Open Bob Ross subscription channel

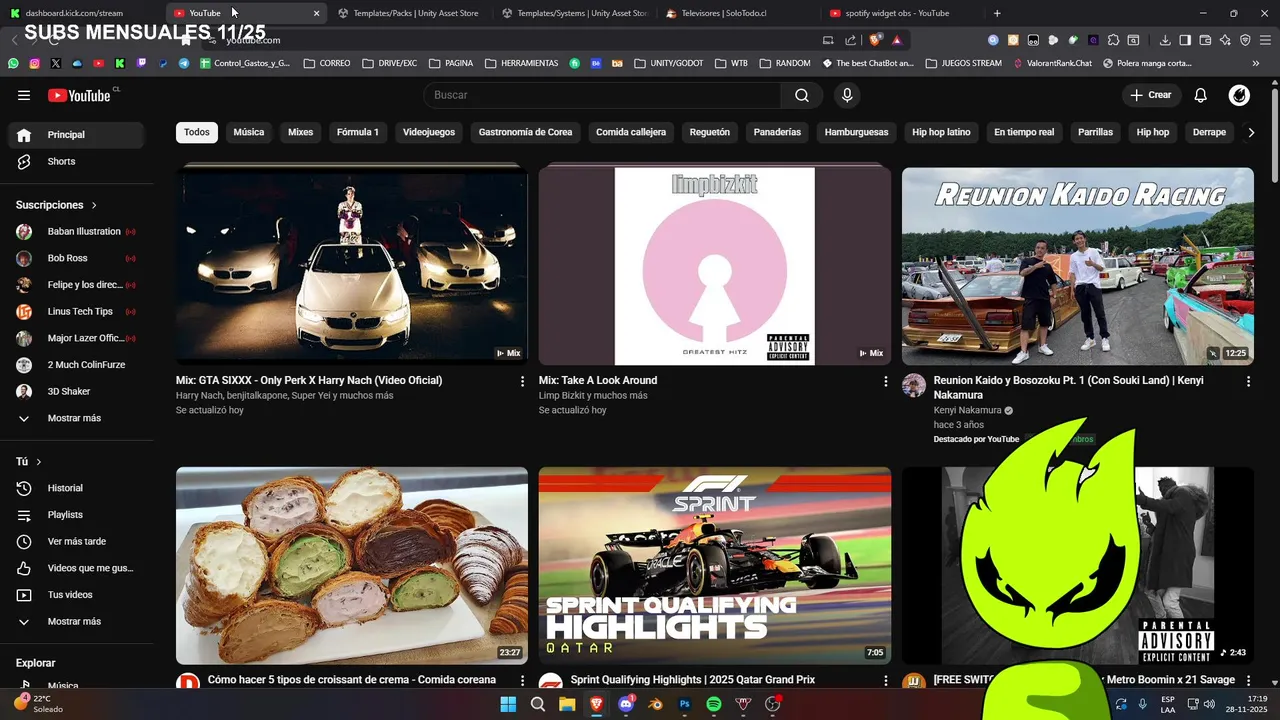pyautogui.click(x=76, y=258)
